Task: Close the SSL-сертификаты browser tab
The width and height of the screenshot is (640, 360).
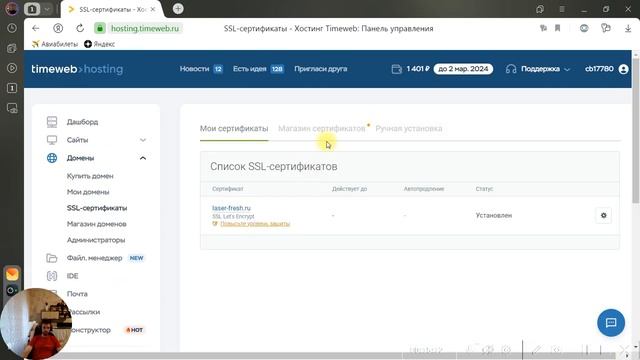Action: pyautogui.click(x=153, y=9)
